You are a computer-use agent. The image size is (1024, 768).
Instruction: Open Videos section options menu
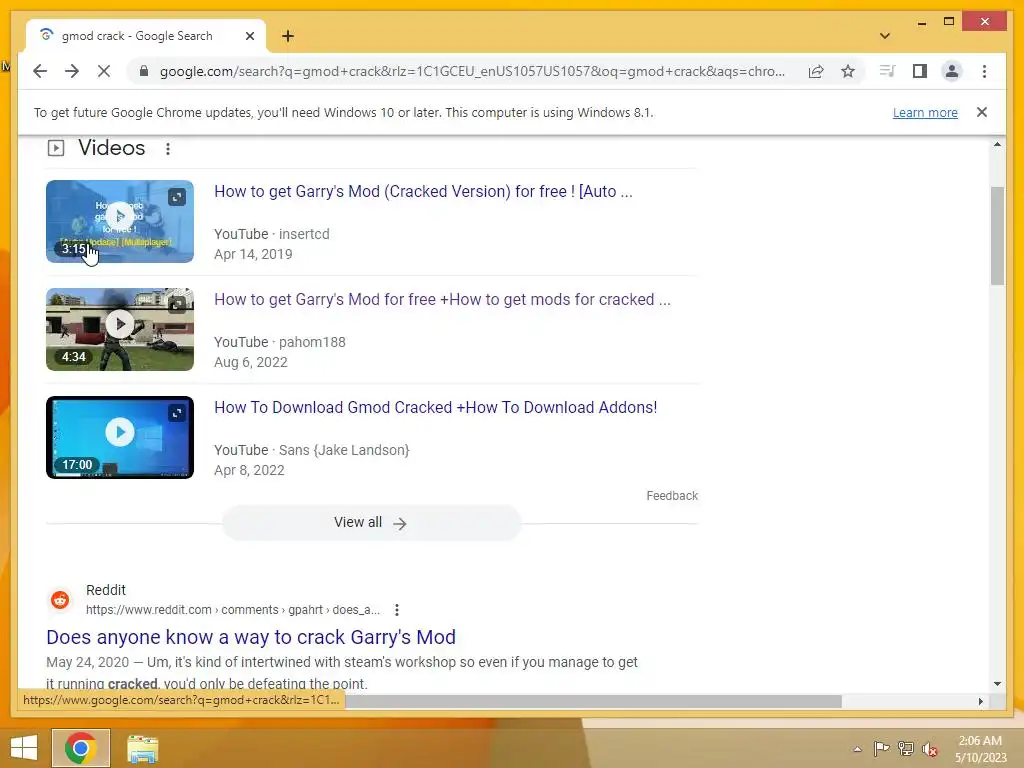click(x=168, y=149)
